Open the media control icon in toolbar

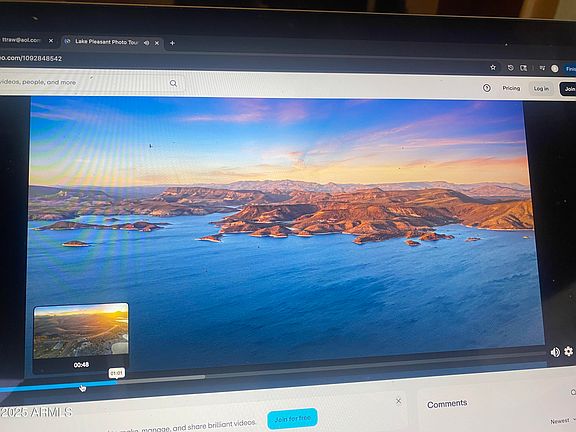(542, 68)
